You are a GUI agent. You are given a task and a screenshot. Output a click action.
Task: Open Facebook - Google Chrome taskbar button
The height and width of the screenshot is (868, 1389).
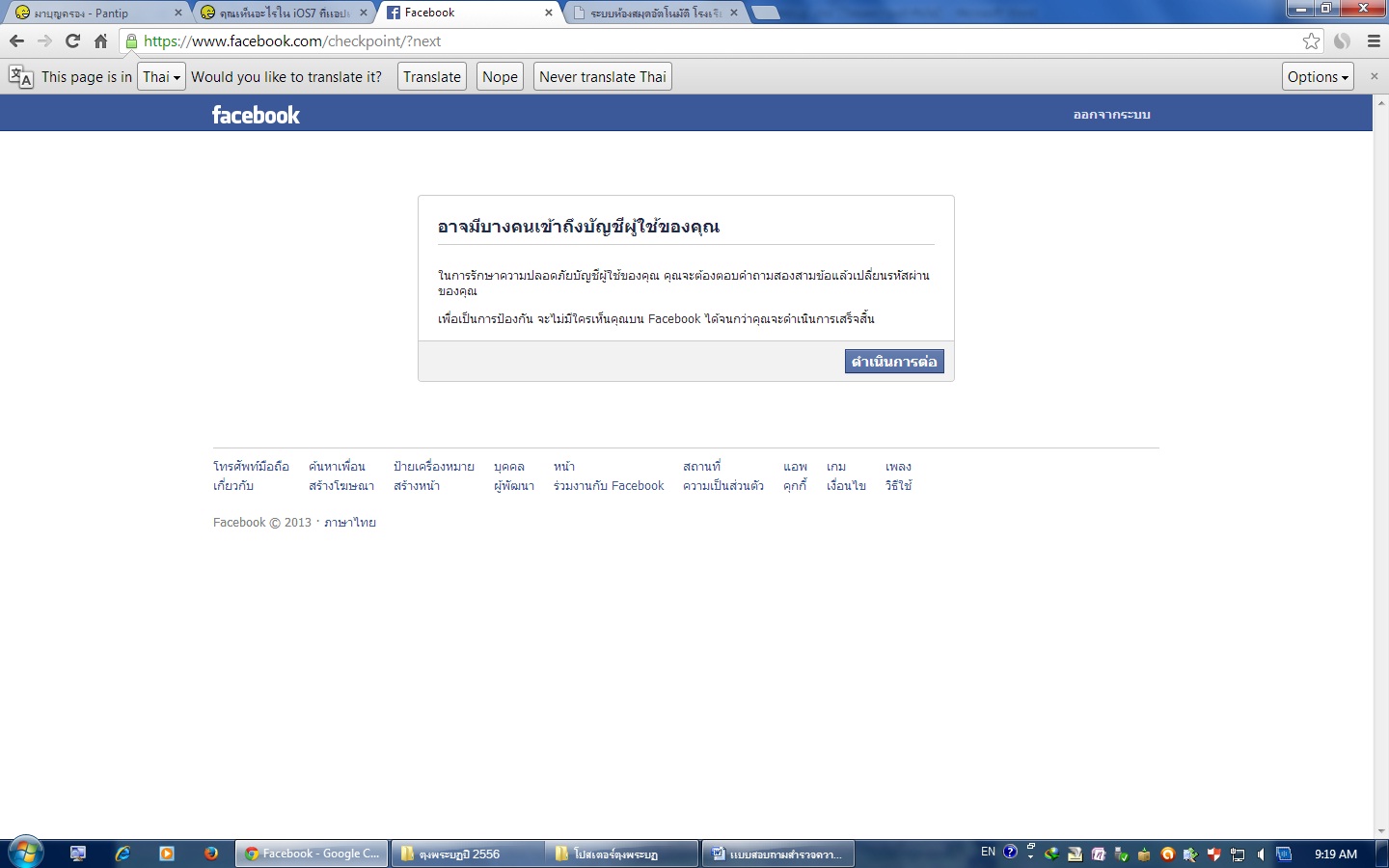pyautogui.click(x=312, y=854)
